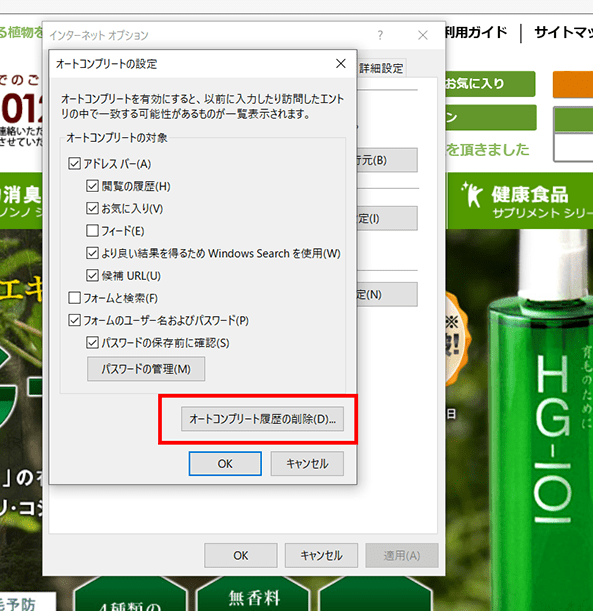The width and height of the screenshot is (593, 611).
Task: Click キャンセル in Internet Options window
Action: coord(321,555)
